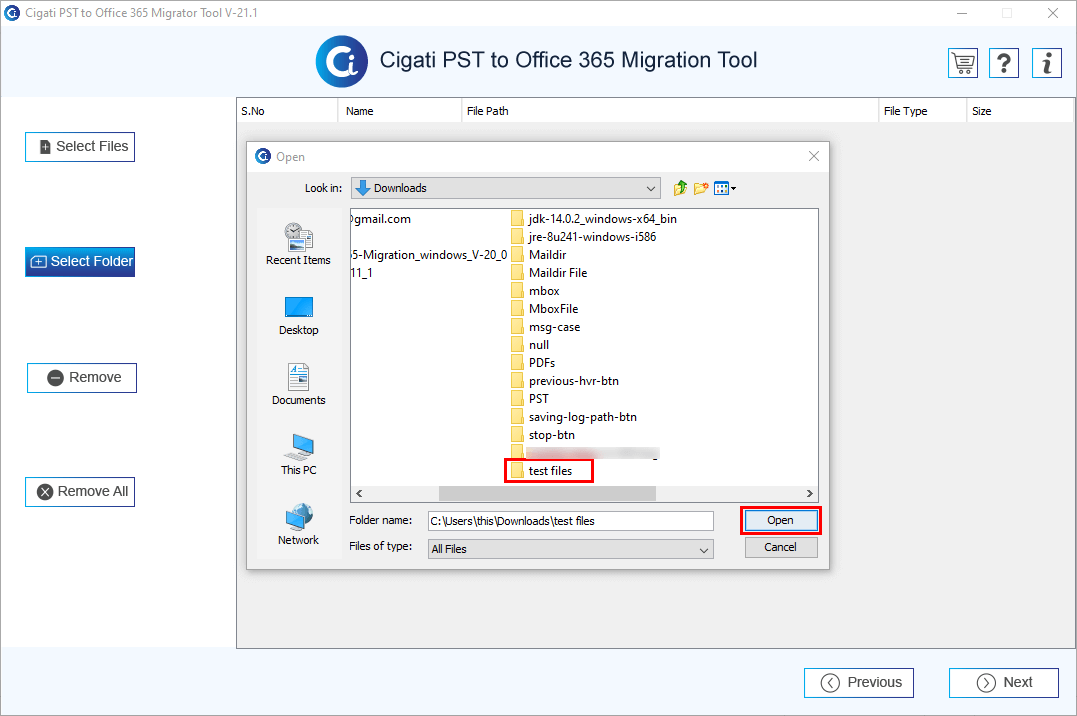Open the info about icon
The image size is (1077, 716).
coord(1047,63)
